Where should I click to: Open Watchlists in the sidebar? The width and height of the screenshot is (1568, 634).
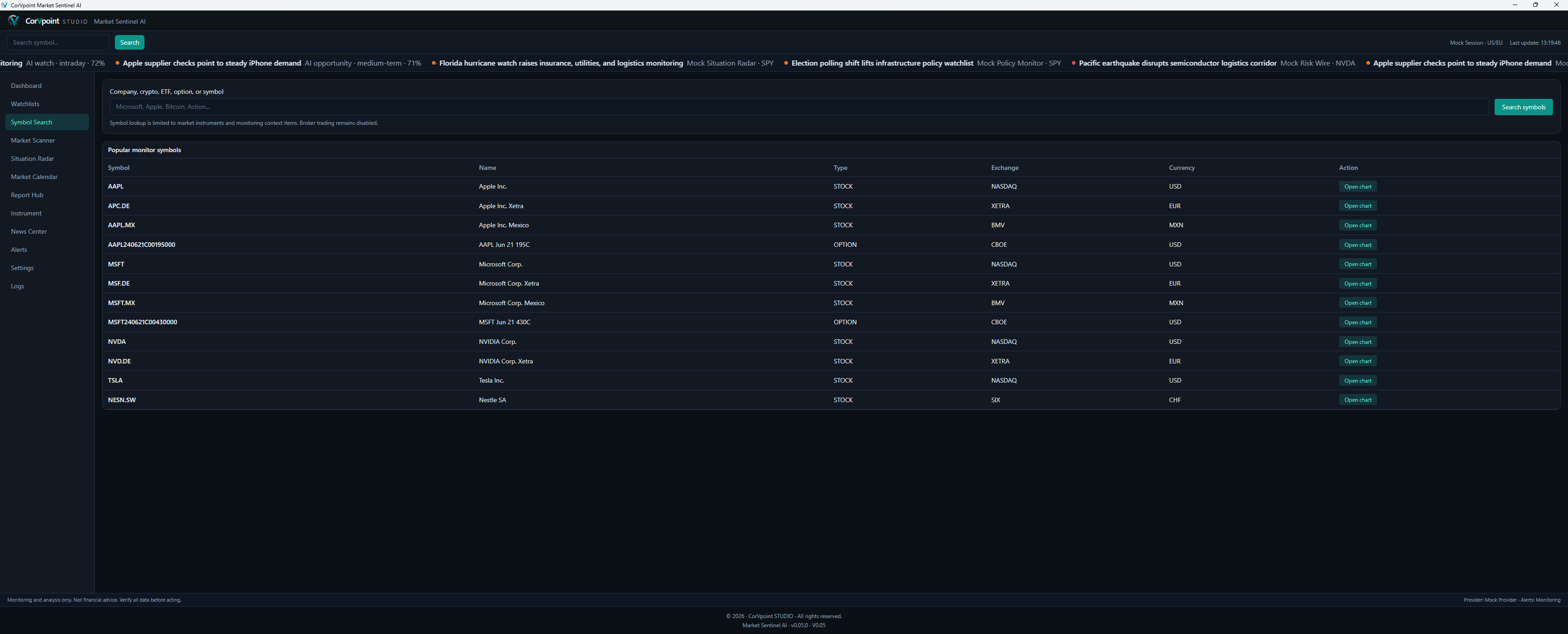(47, 104)
